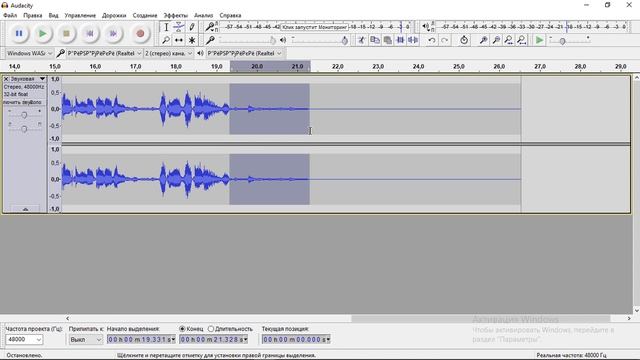Click the Zoom Out icon
This screenshot has height=360, width=640.
pyautogui.click(x=496, y=40)
